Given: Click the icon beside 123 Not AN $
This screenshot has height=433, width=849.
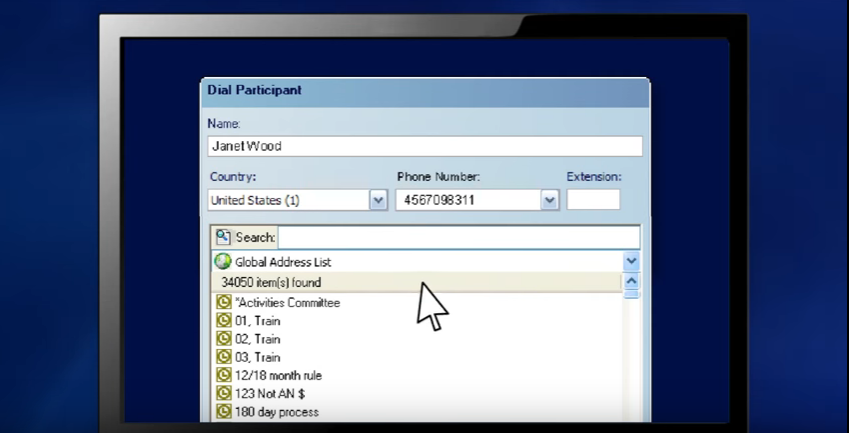Looking at the screenshot, I should pyautogui.click(x=224, y=393).
